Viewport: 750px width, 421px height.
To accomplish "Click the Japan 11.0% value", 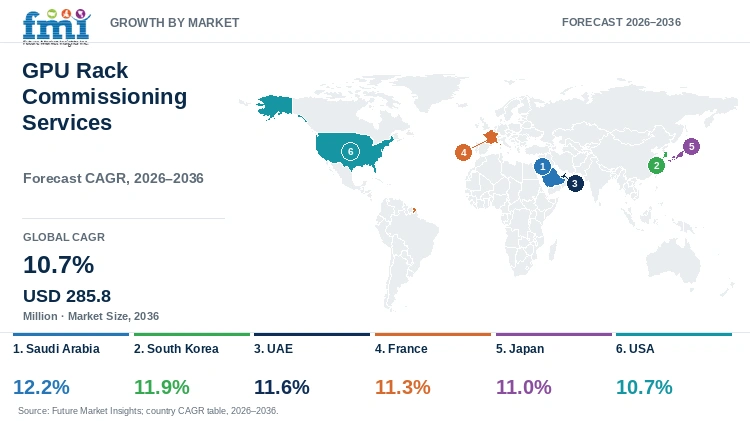I will 523,387.
